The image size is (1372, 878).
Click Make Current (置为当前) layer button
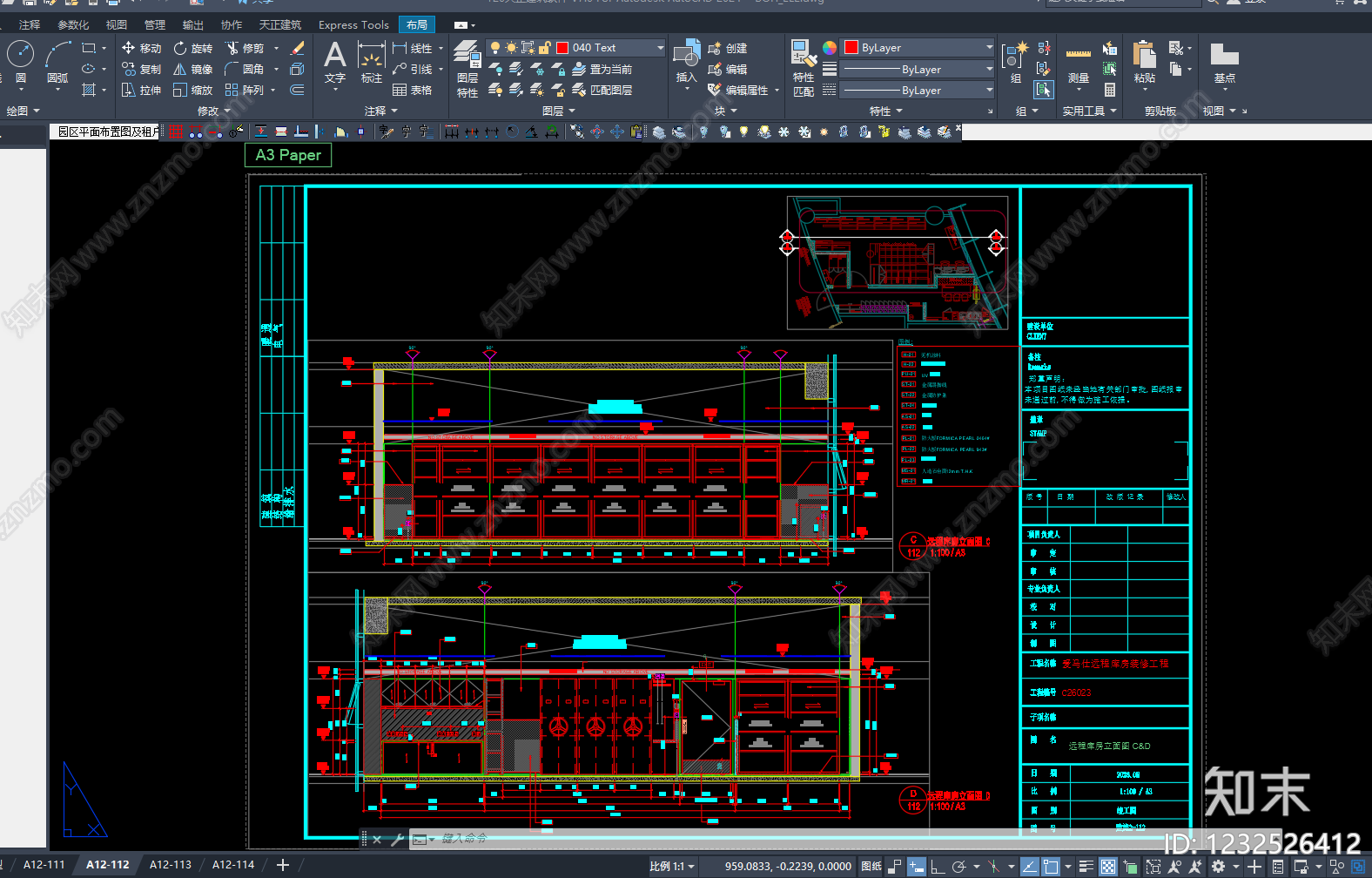pos(602,69)
